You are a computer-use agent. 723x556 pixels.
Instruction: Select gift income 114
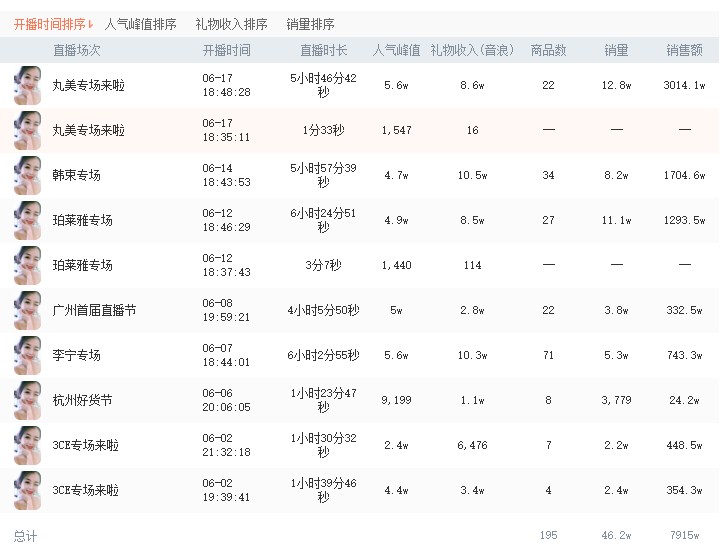(472, 265)
